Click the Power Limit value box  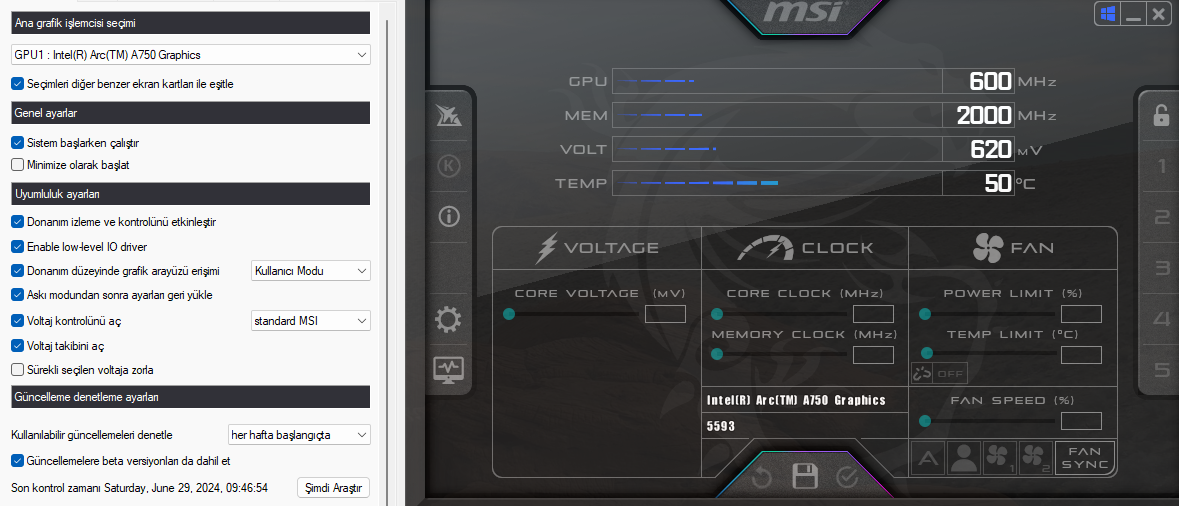click(x=1081, y=314)
